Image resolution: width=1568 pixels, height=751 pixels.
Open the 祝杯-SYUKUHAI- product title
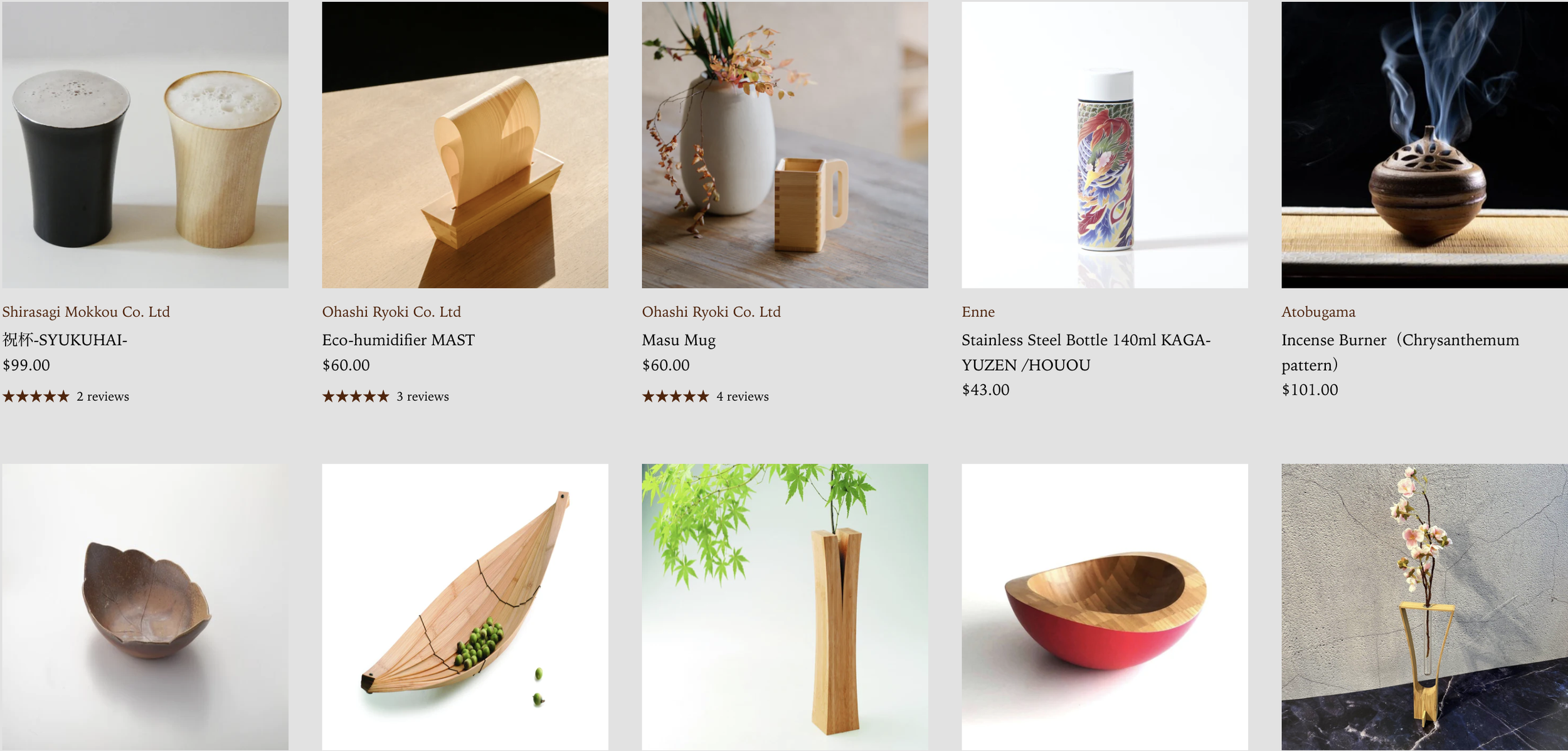(65, 340)
